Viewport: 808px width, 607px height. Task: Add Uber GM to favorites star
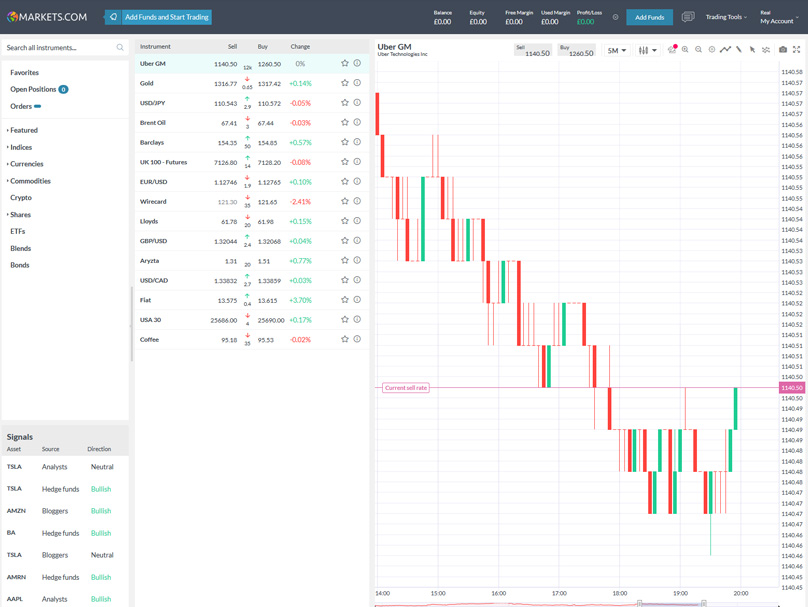pos(345,63)
